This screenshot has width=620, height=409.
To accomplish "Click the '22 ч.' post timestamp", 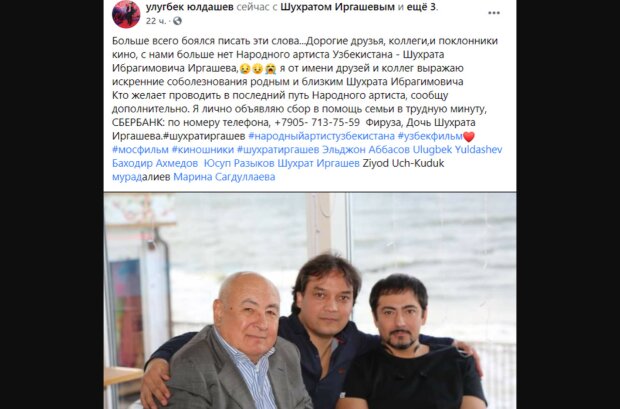I will pos(156,21).
